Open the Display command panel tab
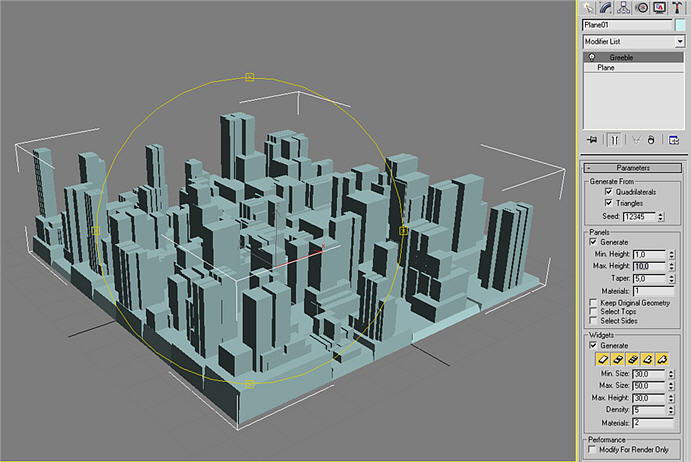691x462 pixels. 659,7
